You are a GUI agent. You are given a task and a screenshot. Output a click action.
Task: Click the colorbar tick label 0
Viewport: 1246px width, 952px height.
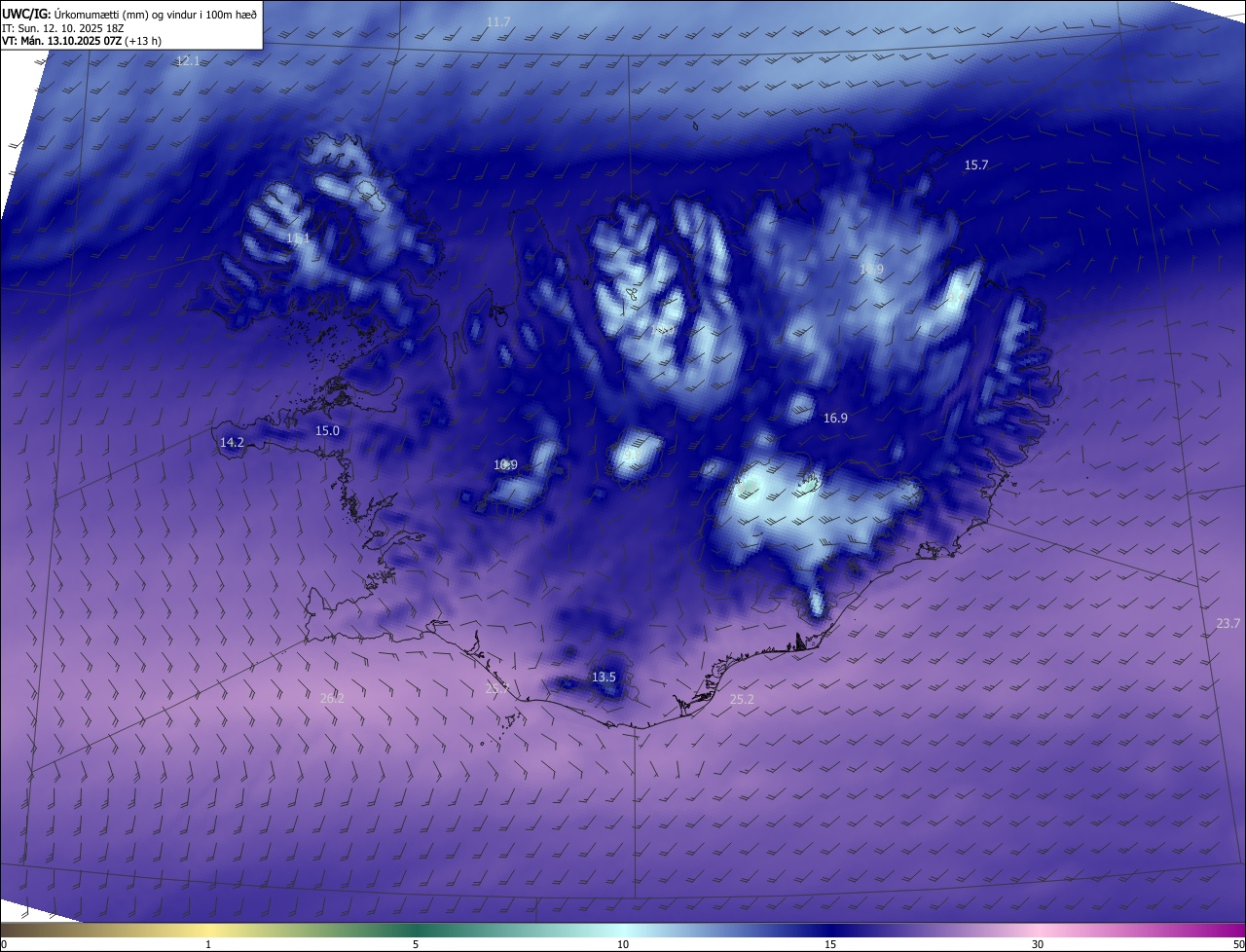4,944
